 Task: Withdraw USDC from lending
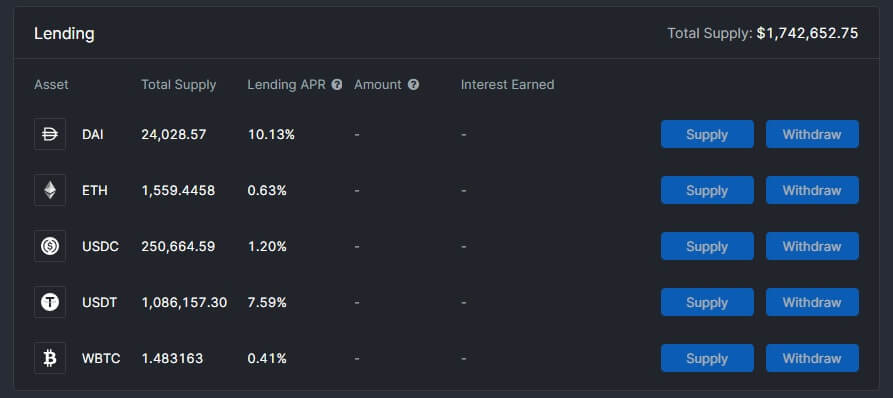(812, 246)
